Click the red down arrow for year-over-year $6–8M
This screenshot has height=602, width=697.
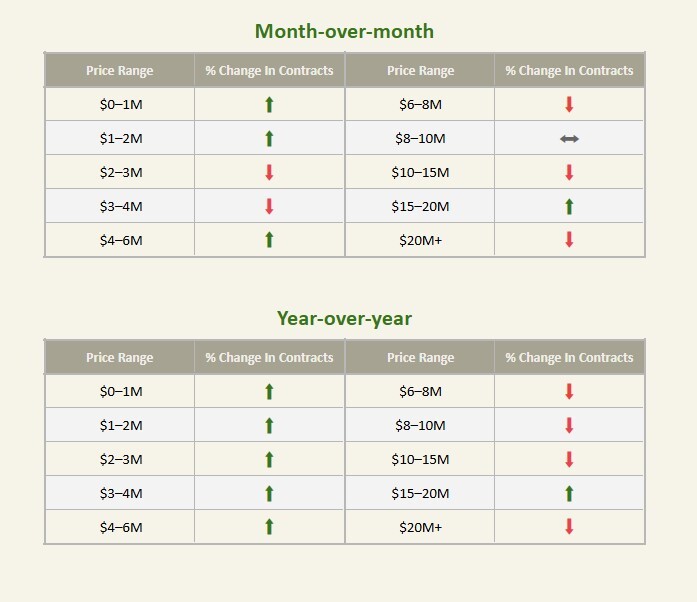(x=569, y=391)
